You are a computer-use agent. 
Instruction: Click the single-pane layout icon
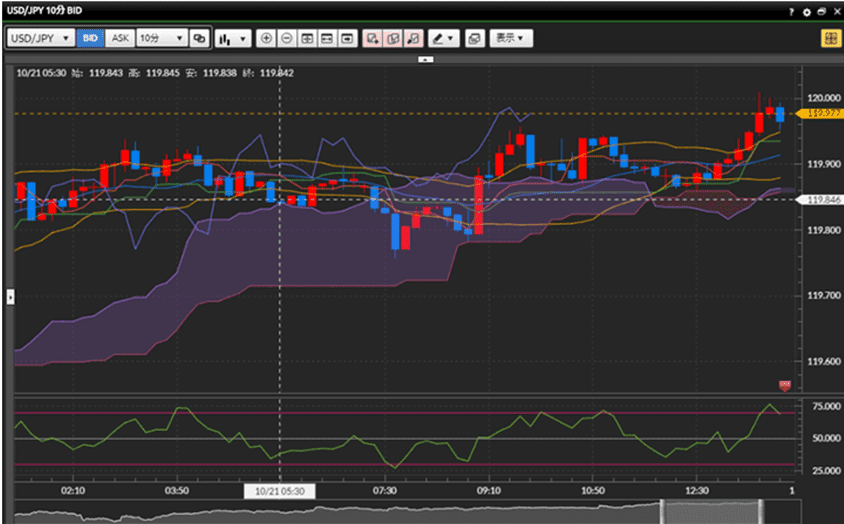click(x=347, y=38)
